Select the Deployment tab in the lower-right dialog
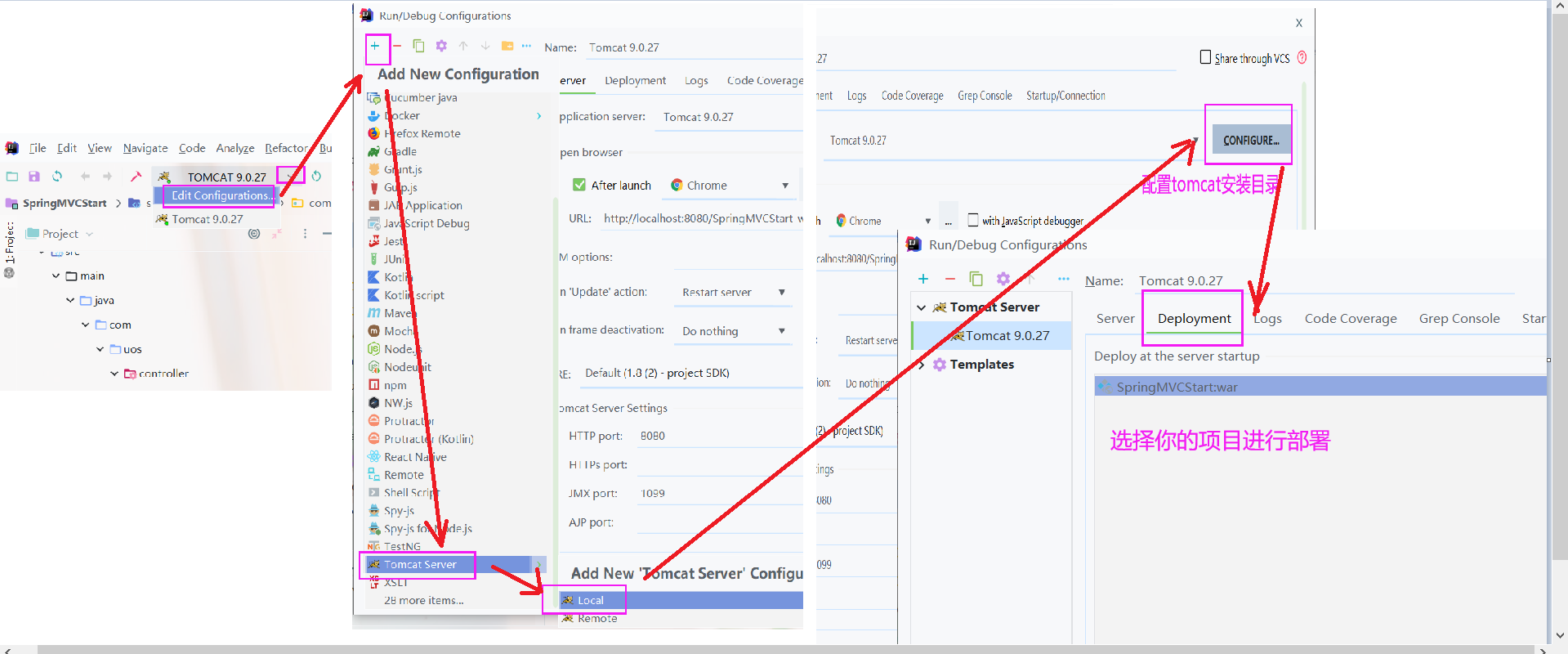Screen dimensions: 1568x654 1194,318
